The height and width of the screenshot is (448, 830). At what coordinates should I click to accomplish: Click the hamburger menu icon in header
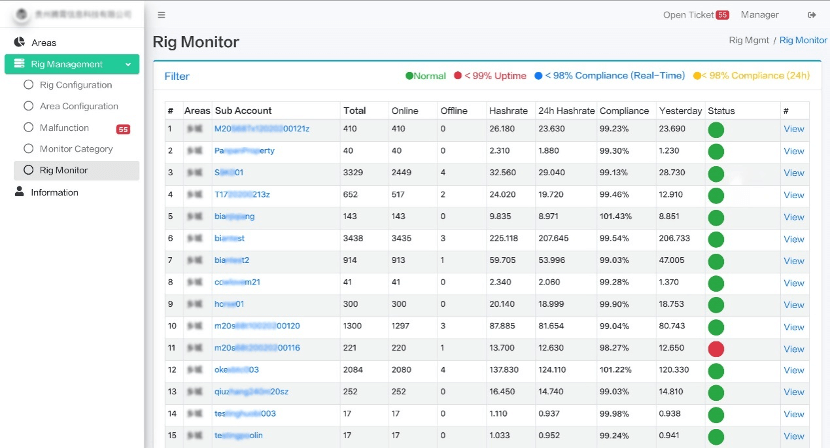click(x=162, y=15)
